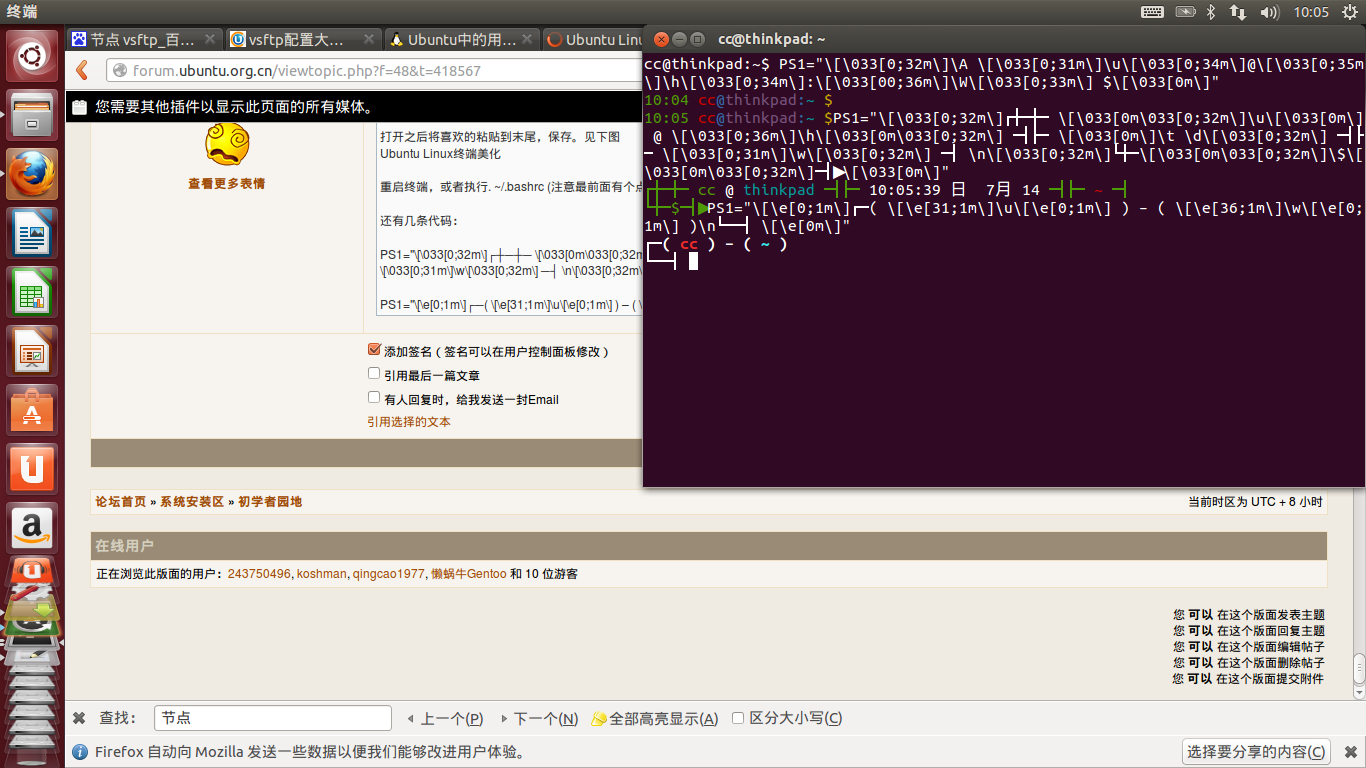Close the Firefox data notification bar
Viewport: 1366px width, 768px height.
point(1350,752)
